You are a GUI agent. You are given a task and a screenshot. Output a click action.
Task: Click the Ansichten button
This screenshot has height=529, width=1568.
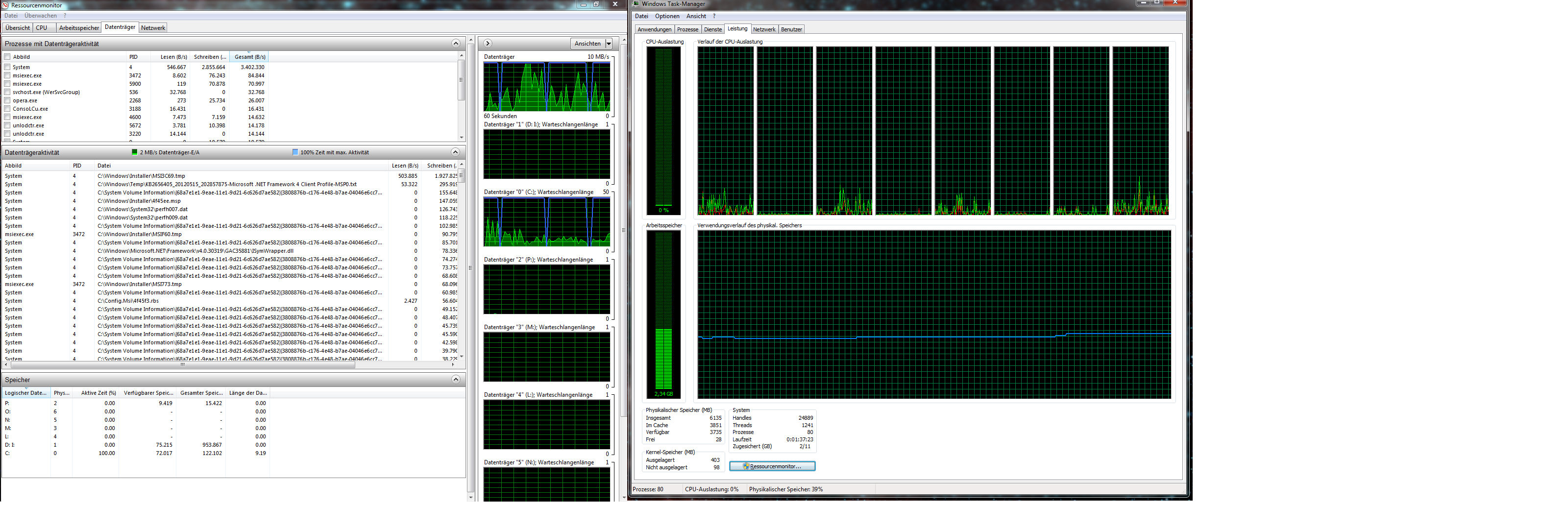tap(587, 43)
